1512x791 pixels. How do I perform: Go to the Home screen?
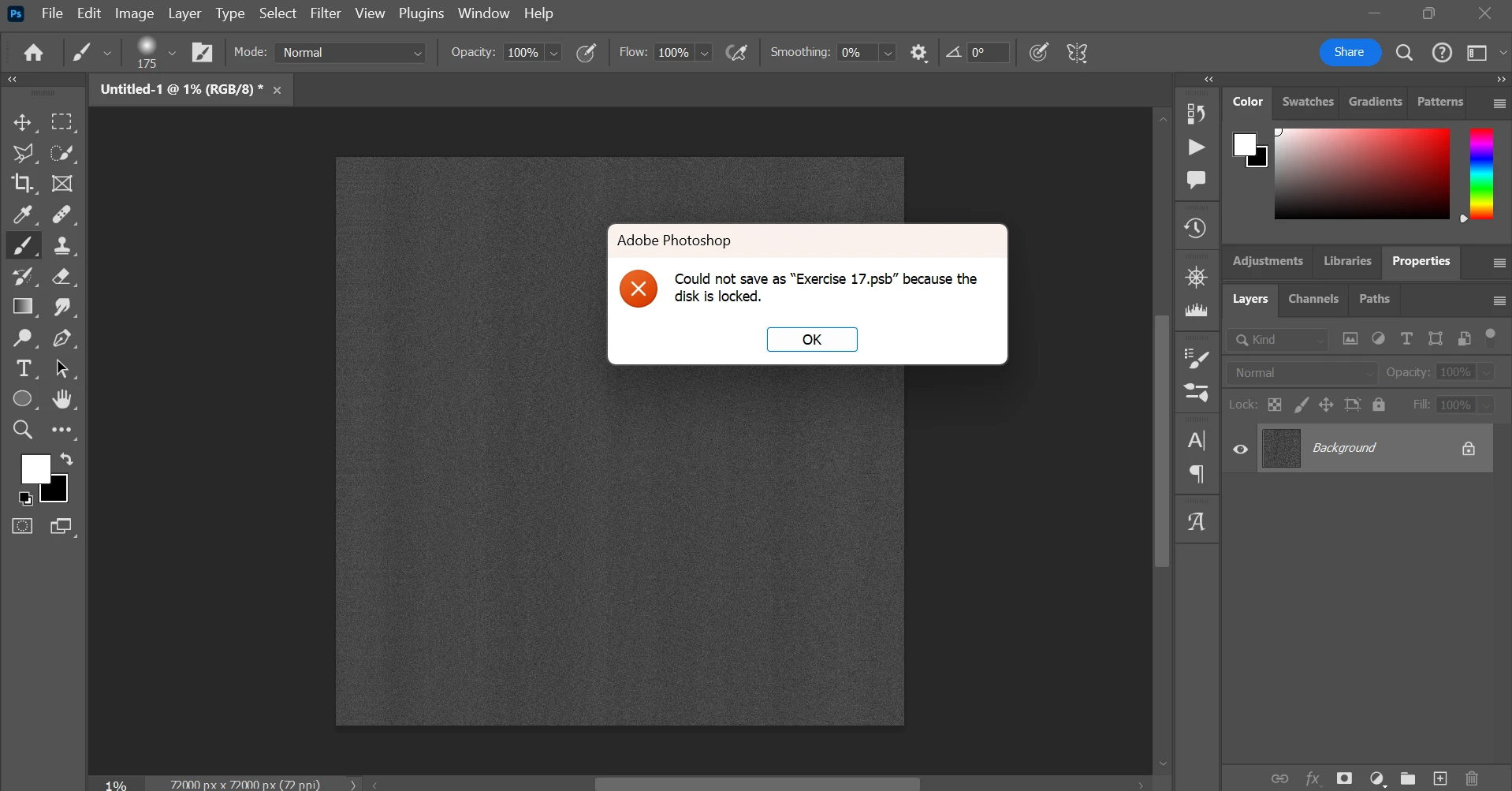point(33,53)
